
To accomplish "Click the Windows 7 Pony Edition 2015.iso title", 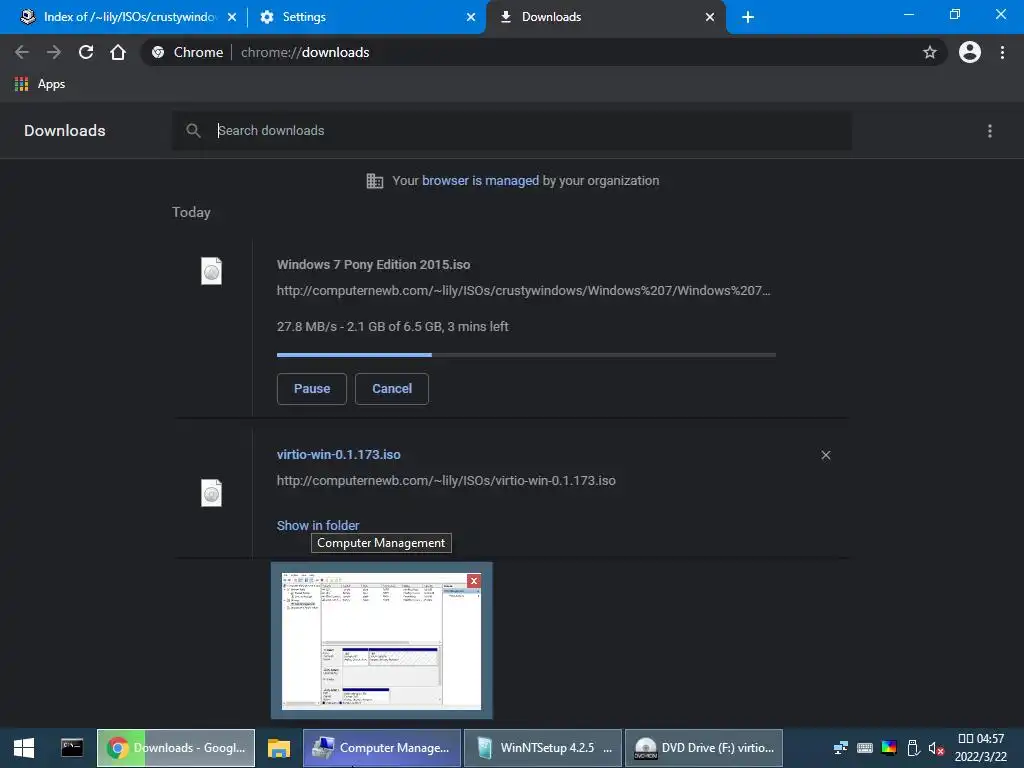I will click(373, 264).
